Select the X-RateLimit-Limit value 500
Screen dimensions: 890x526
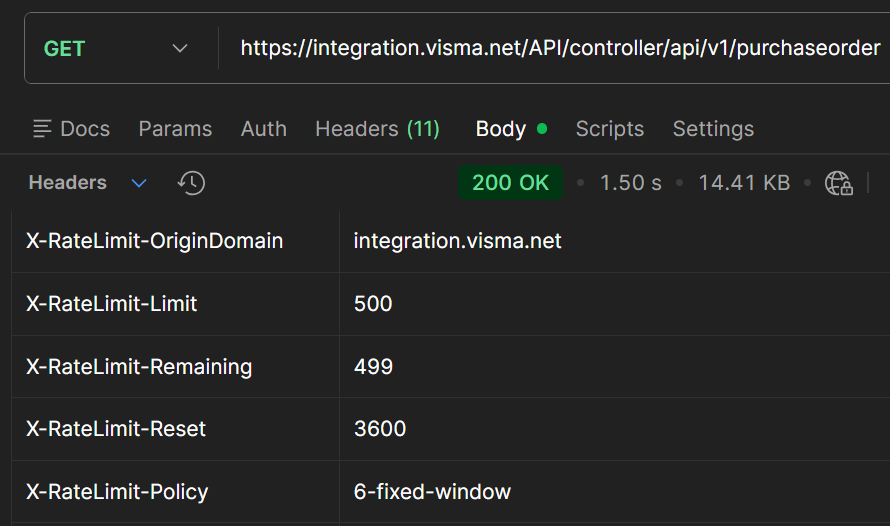click(373, 304)
